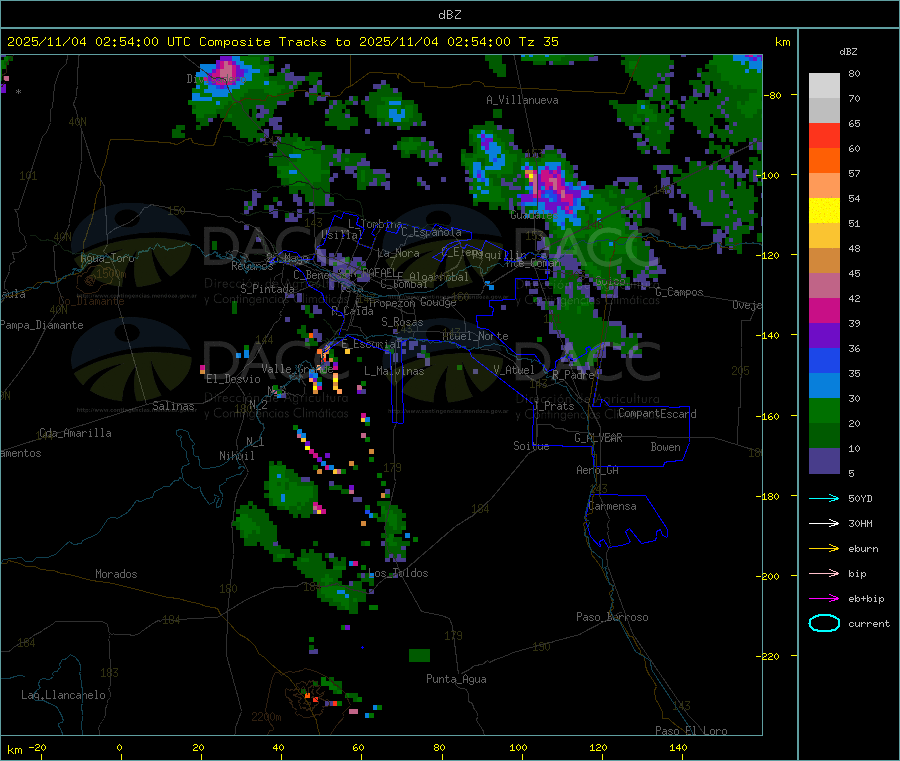900x761 pixels.
Task: Click the S_Pintada map label
Action: [x=267, y=289]
